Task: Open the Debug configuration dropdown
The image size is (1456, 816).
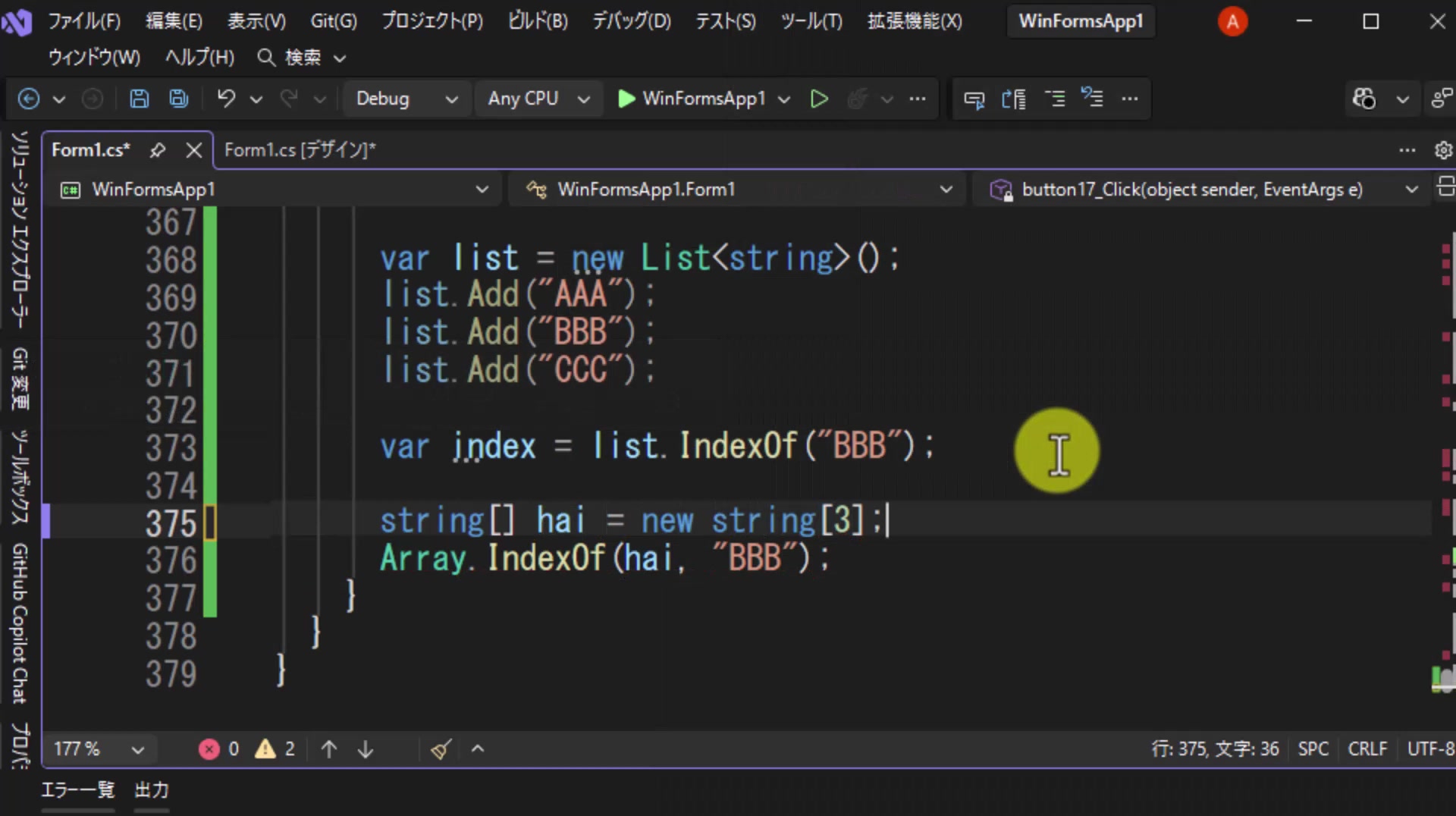Action: 406,99
